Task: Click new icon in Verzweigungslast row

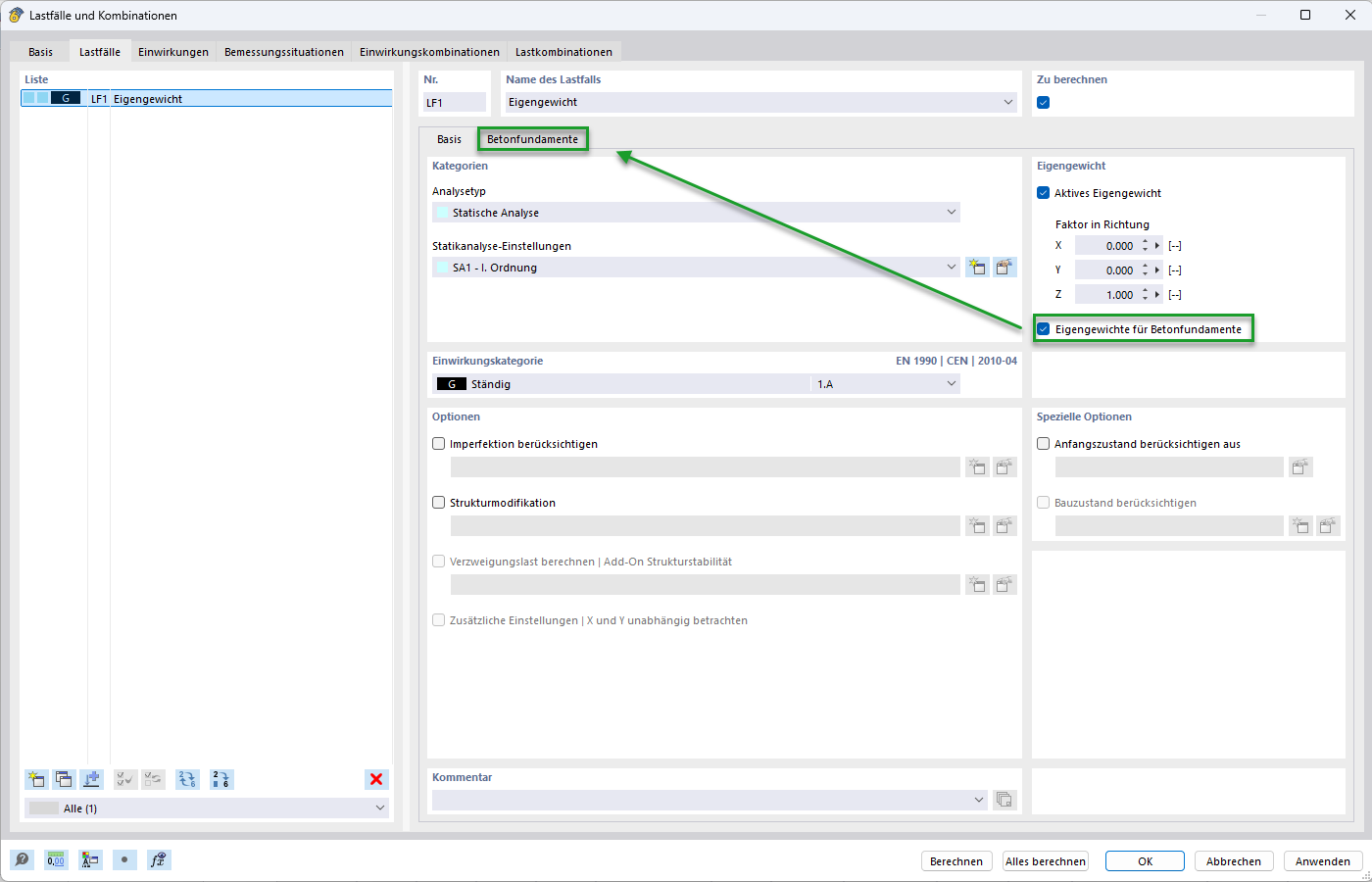Action: (x=977, y=584)
